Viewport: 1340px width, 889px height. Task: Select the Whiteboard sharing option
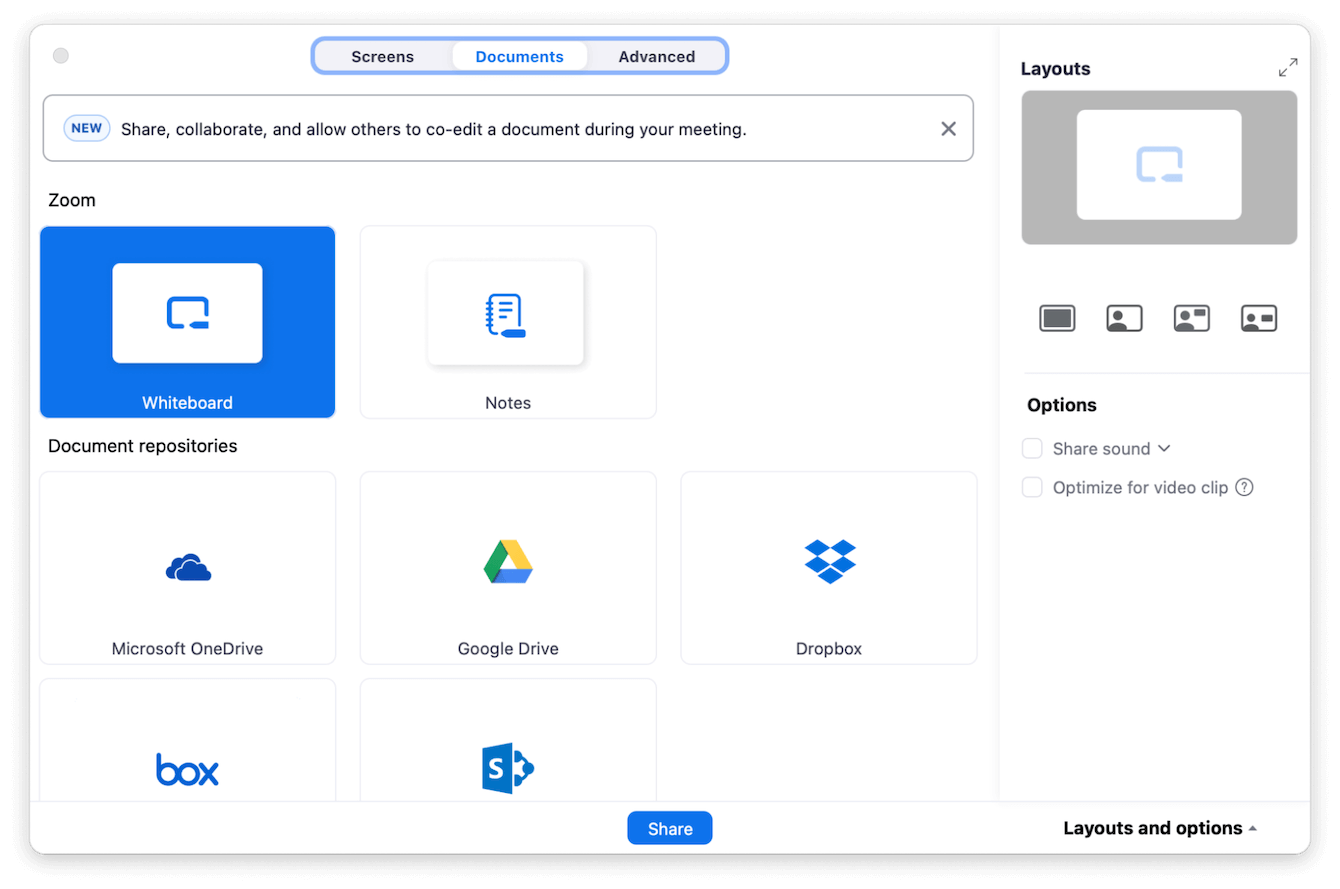pos(187,321)
